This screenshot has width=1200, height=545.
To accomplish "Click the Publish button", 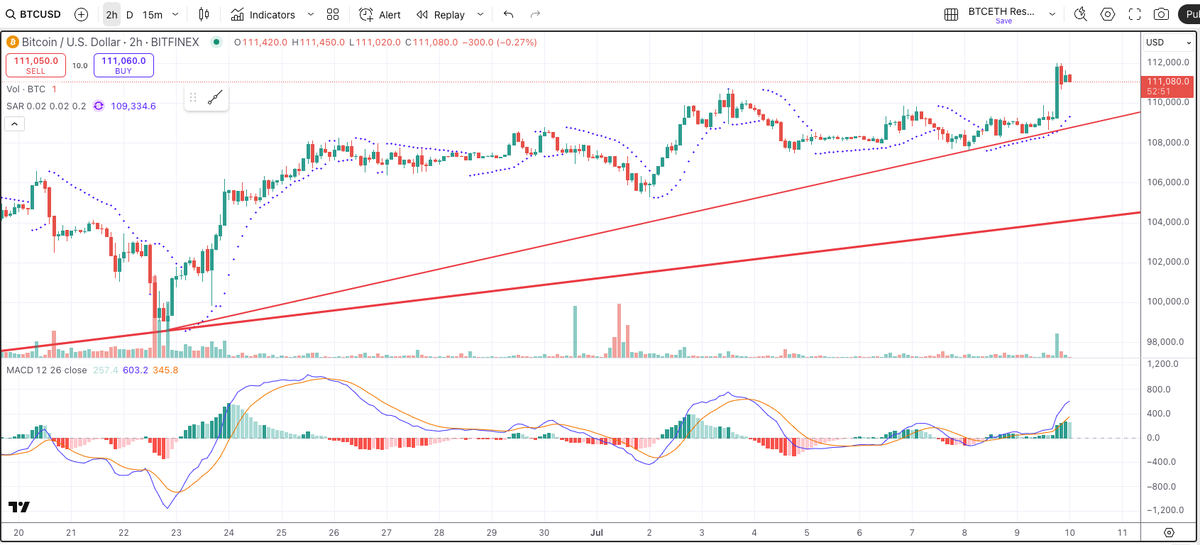I will point(1189,14).
